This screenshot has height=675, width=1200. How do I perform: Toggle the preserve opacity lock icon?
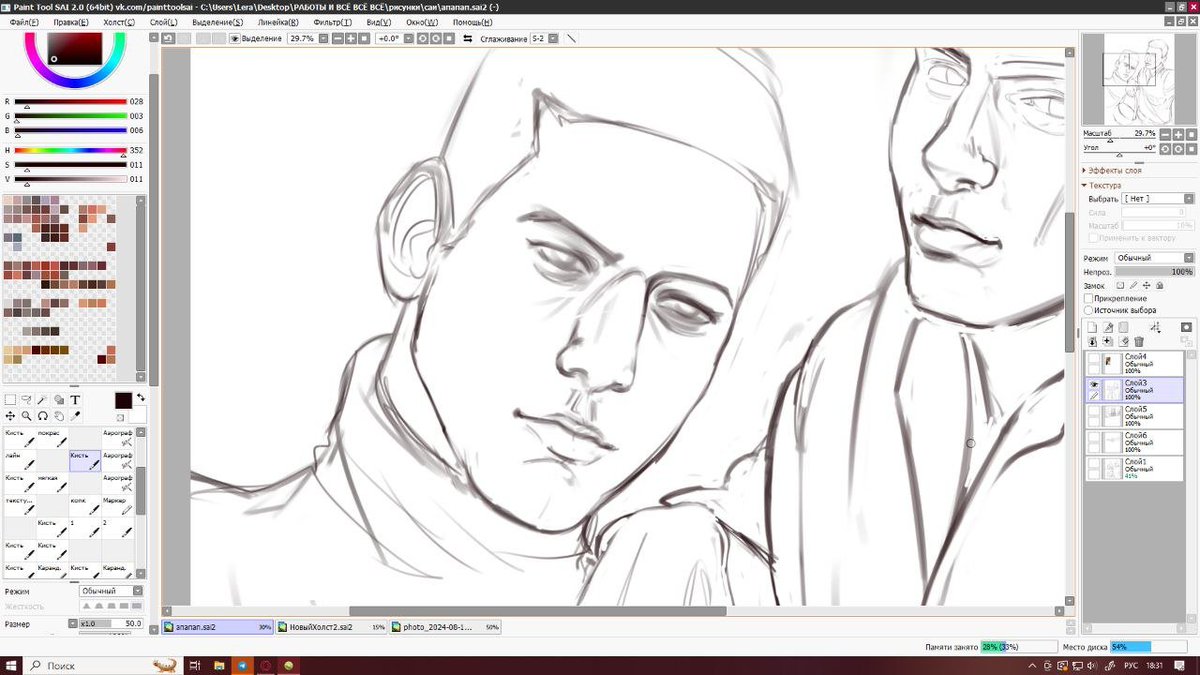[1121, 286]
